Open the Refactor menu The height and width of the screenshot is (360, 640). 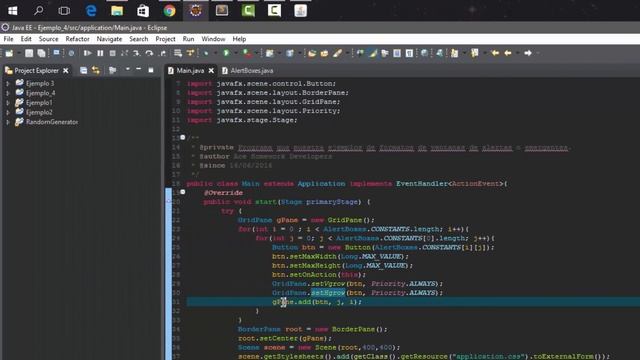point(77,39)
